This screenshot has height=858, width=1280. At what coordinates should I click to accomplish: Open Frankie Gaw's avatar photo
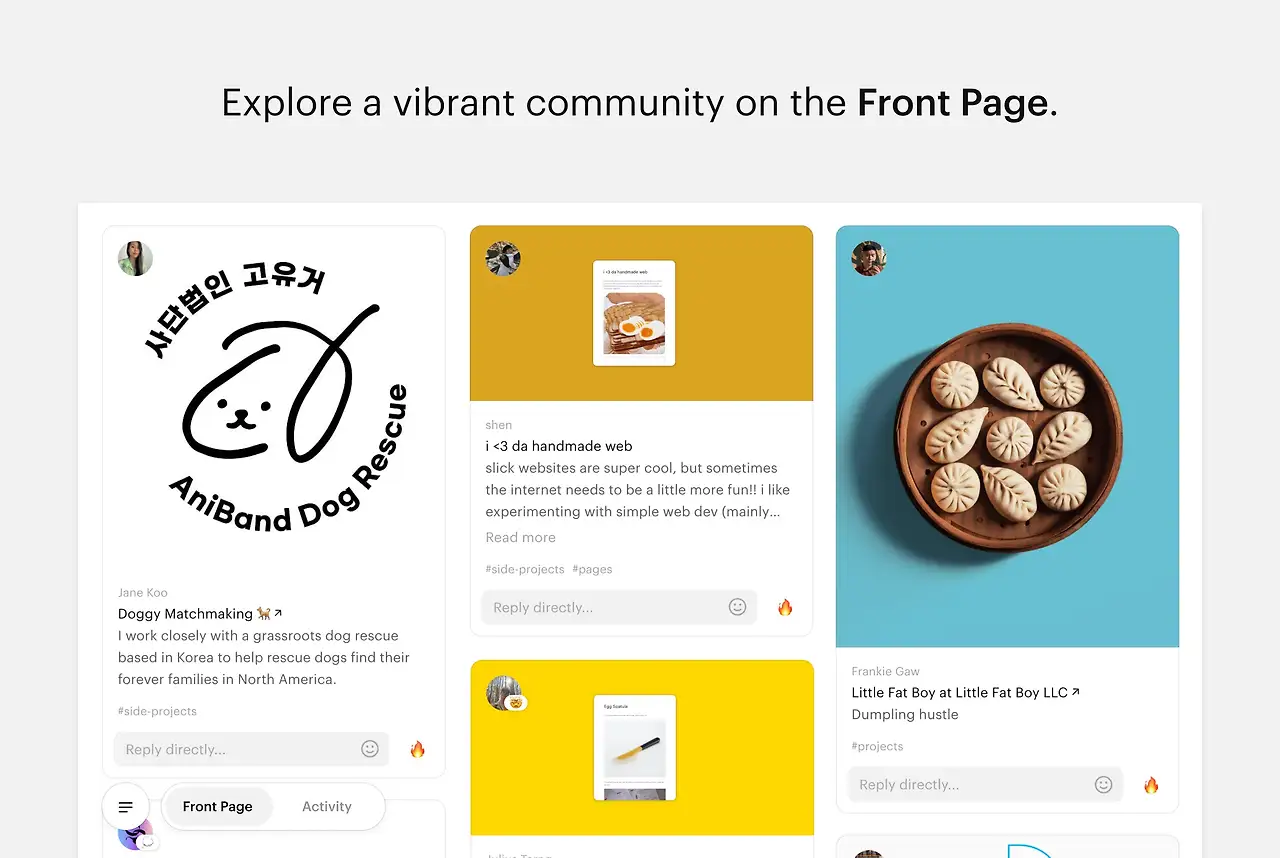coord(869,258)
